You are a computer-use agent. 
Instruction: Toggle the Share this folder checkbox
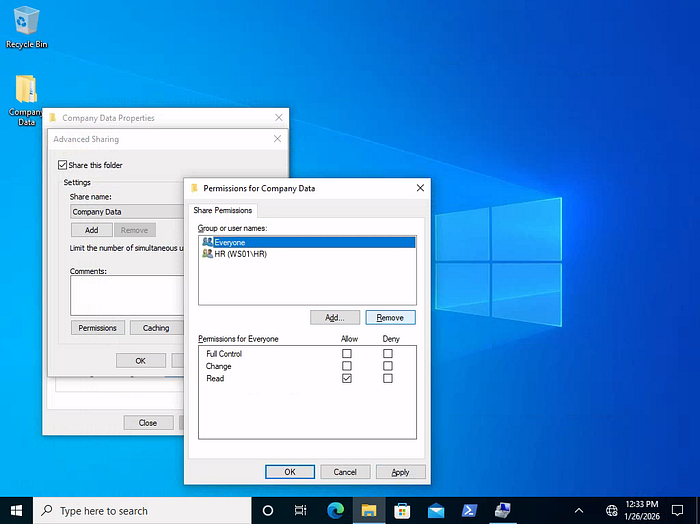point(62,165)
